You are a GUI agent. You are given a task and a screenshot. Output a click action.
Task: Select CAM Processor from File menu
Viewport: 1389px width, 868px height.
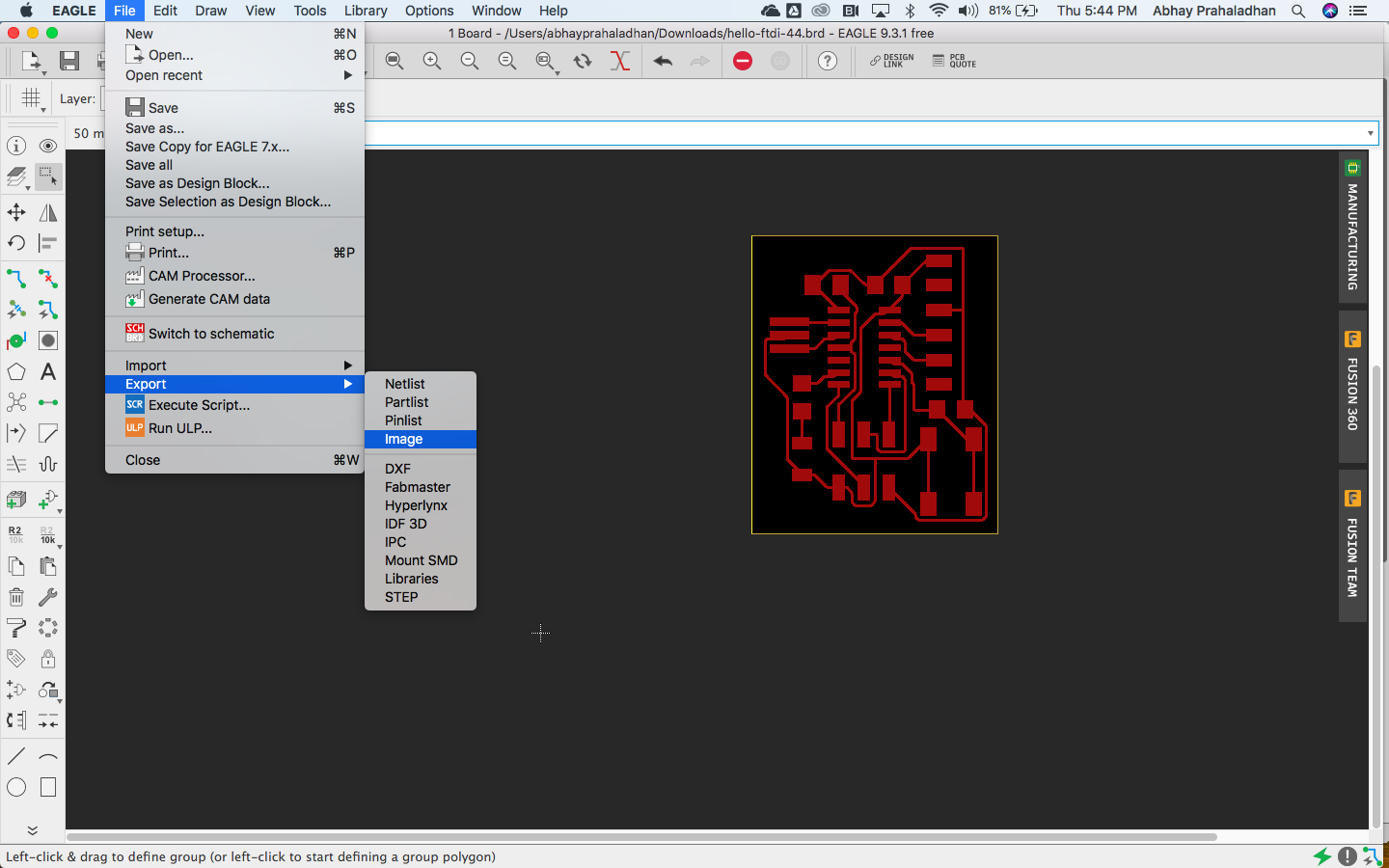coord(202,276)
